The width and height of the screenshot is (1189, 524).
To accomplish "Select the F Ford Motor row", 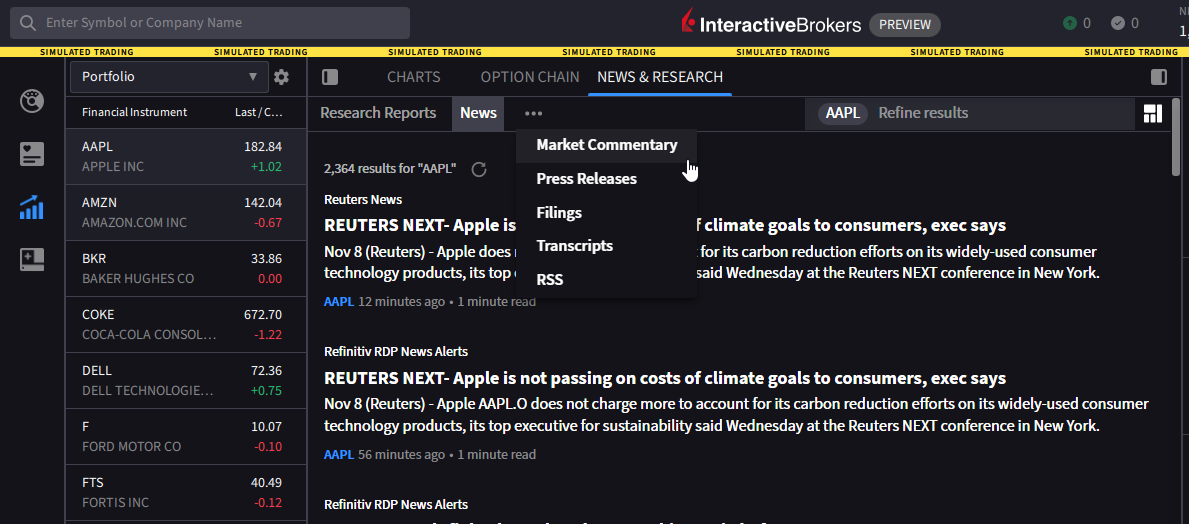I will (x=186, y=437).
